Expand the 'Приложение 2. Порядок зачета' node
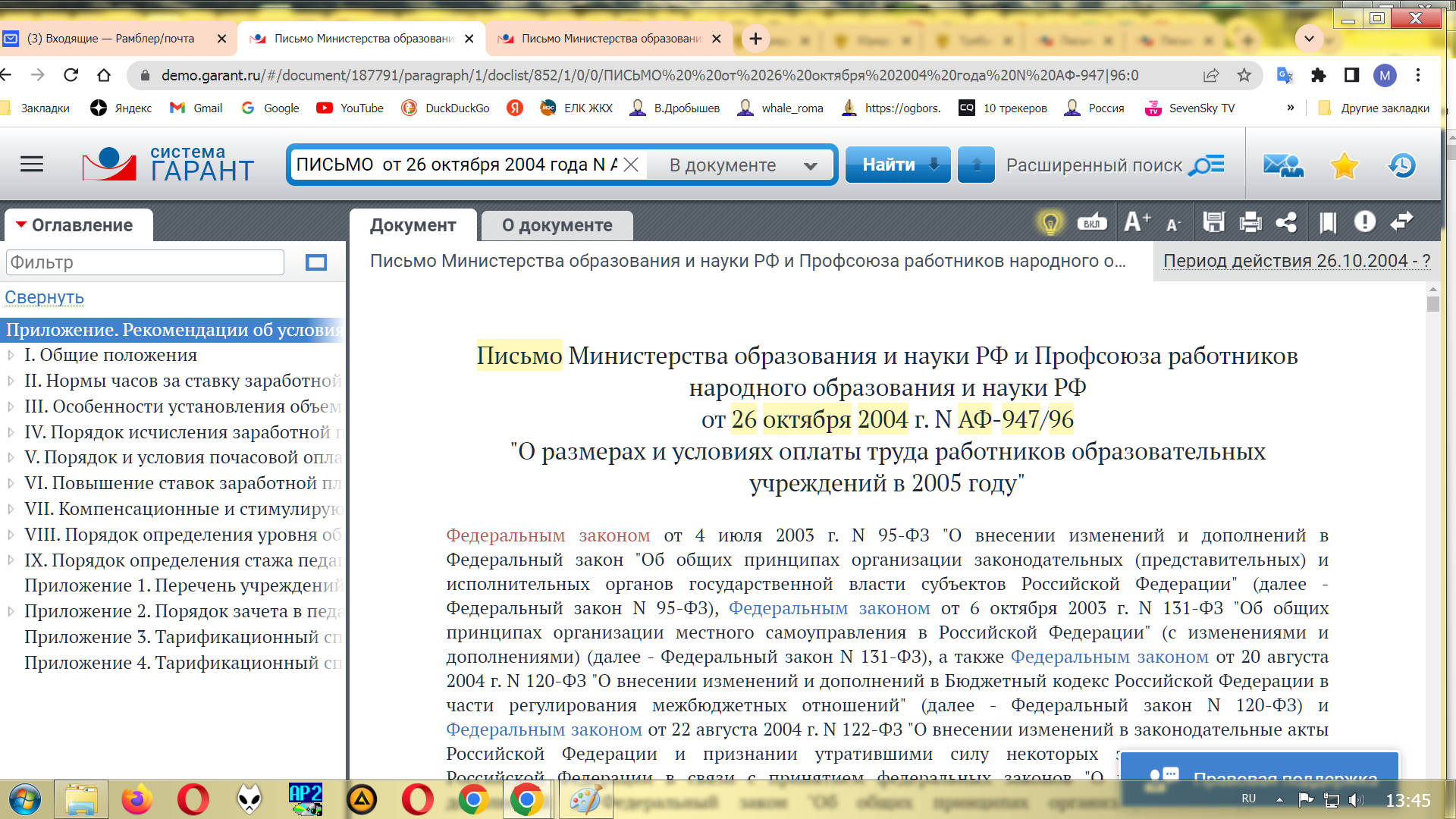The width and height of the screenshot is (1456, 819). 11,611
